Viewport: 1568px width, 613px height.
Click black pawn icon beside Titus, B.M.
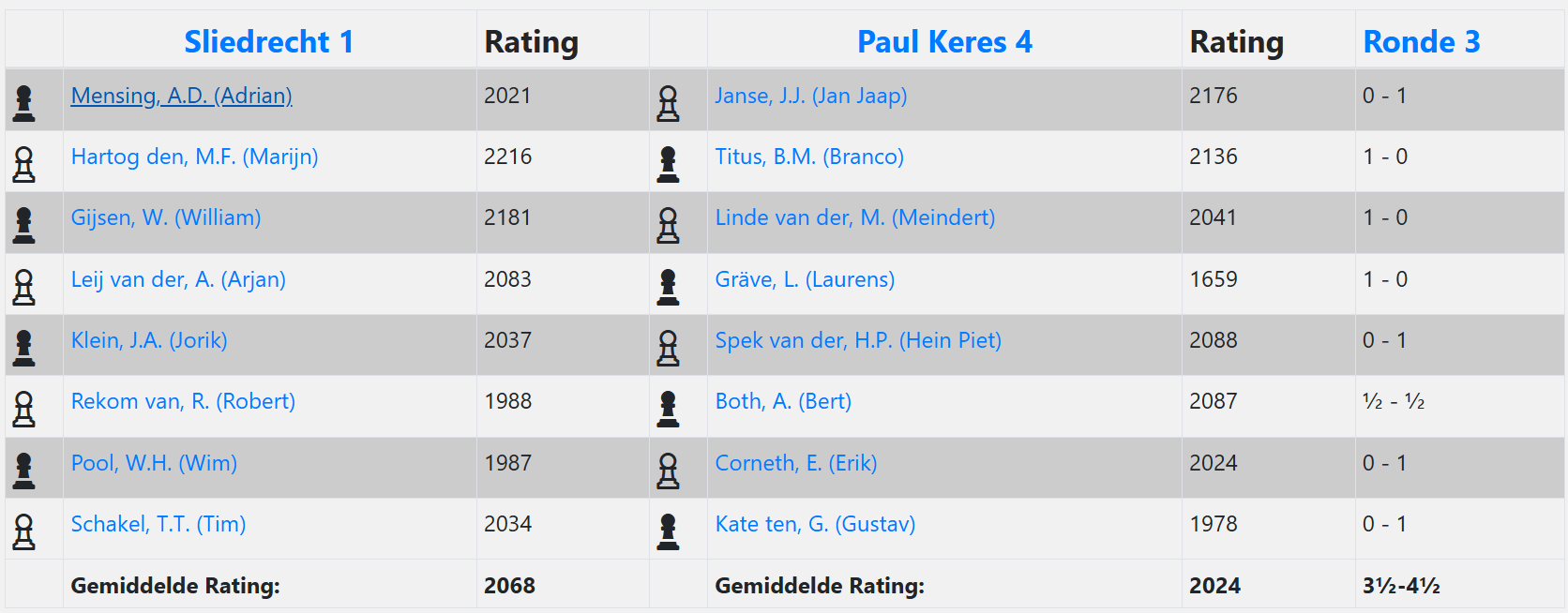[x=668, y=164]
